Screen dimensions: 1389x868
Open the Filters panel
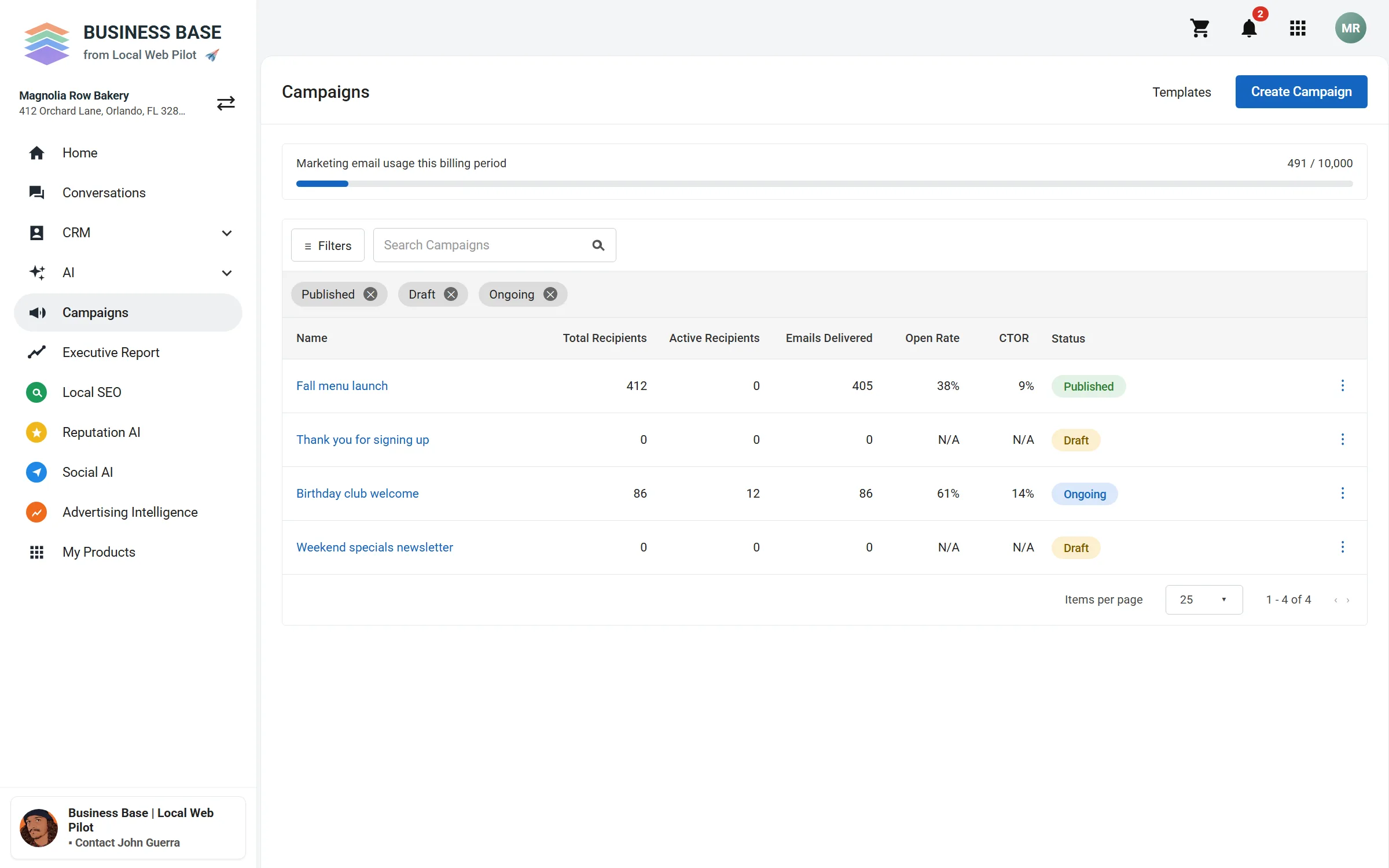[328, 245]
